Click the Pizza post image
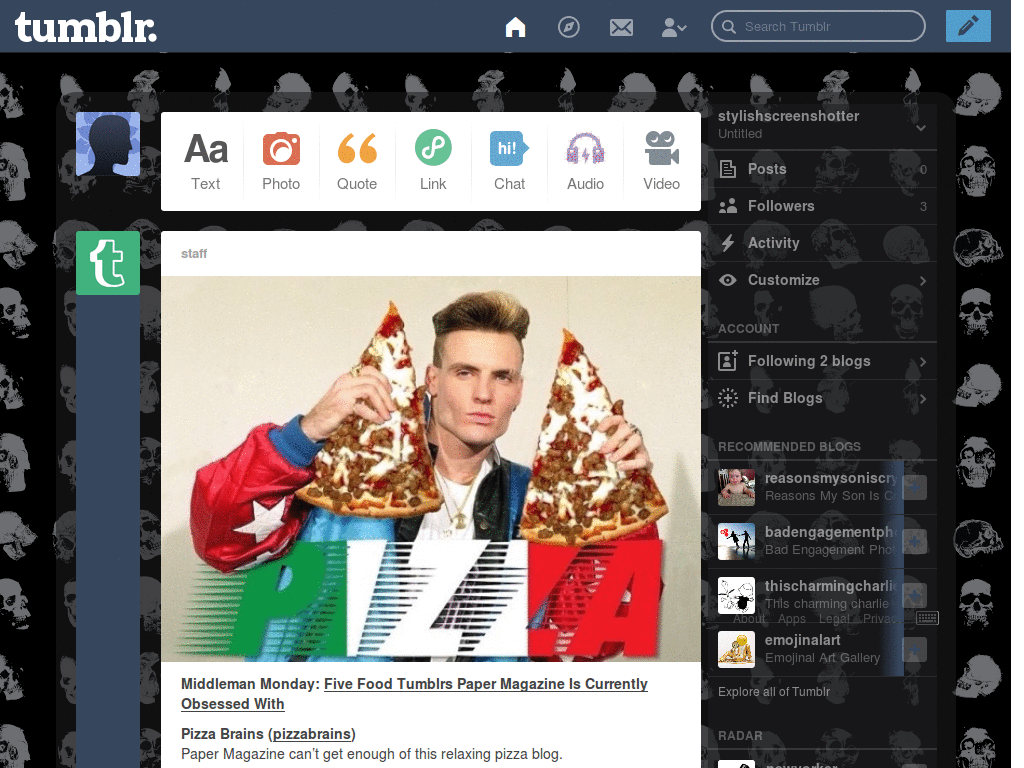1024x768 pixels. pos(431,469)
